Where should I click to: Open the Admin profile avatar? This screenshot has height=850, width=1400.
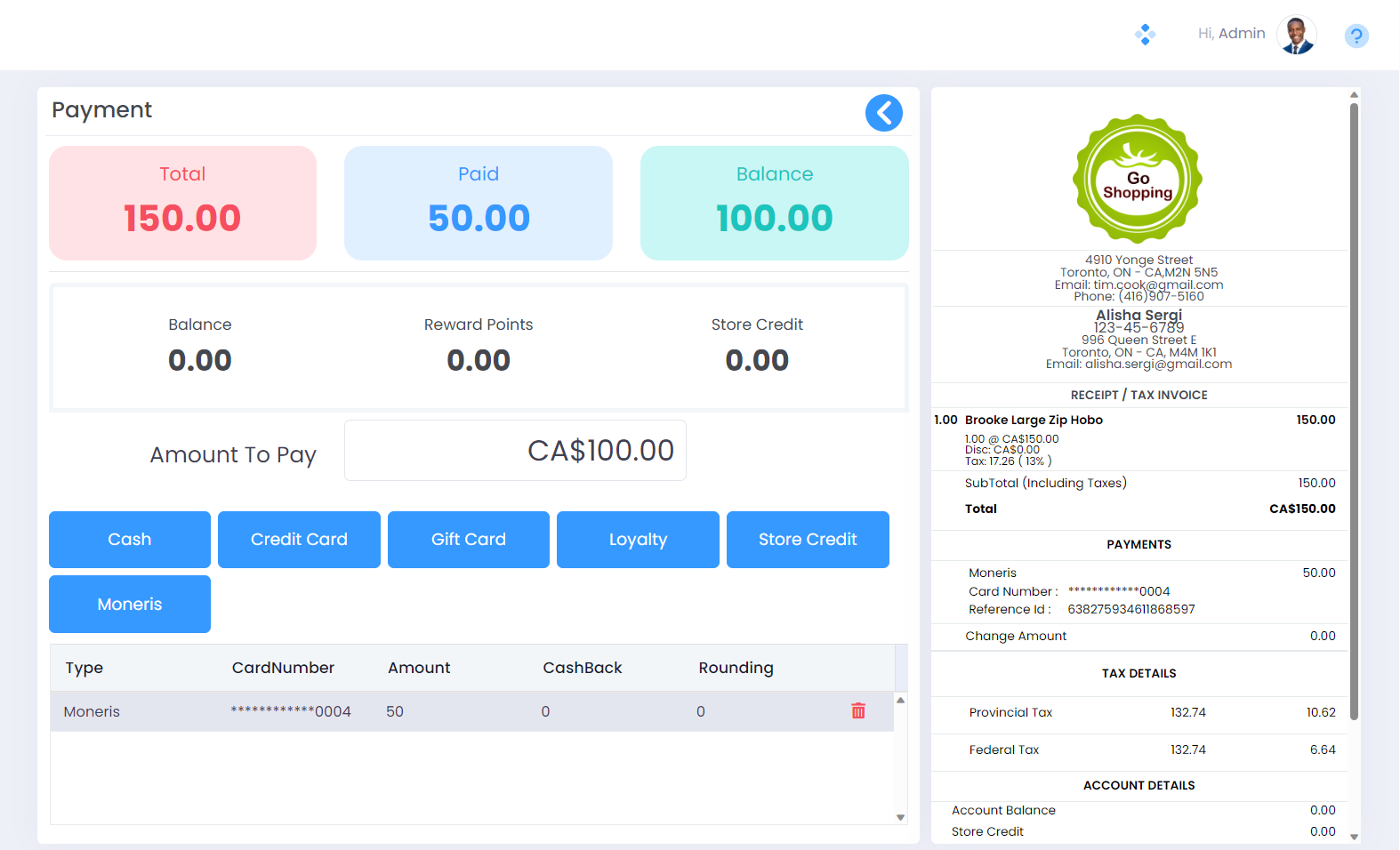pos(1296,35)
